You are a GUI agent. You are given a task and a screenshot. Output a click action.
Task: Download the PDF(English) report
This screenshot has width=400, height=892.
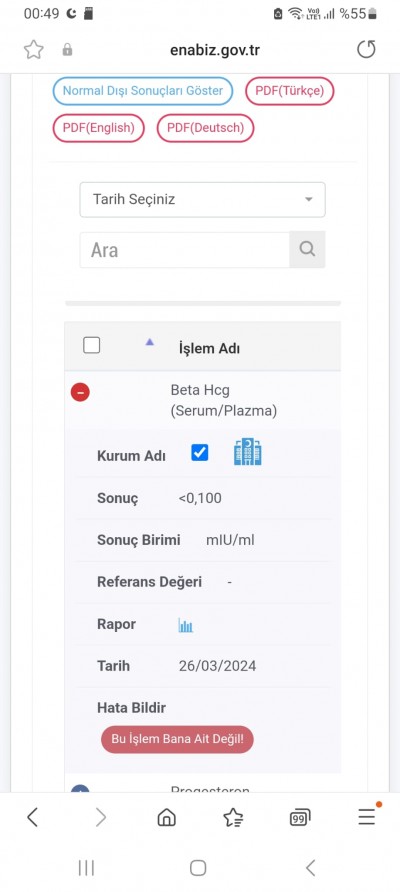point(99,128)
